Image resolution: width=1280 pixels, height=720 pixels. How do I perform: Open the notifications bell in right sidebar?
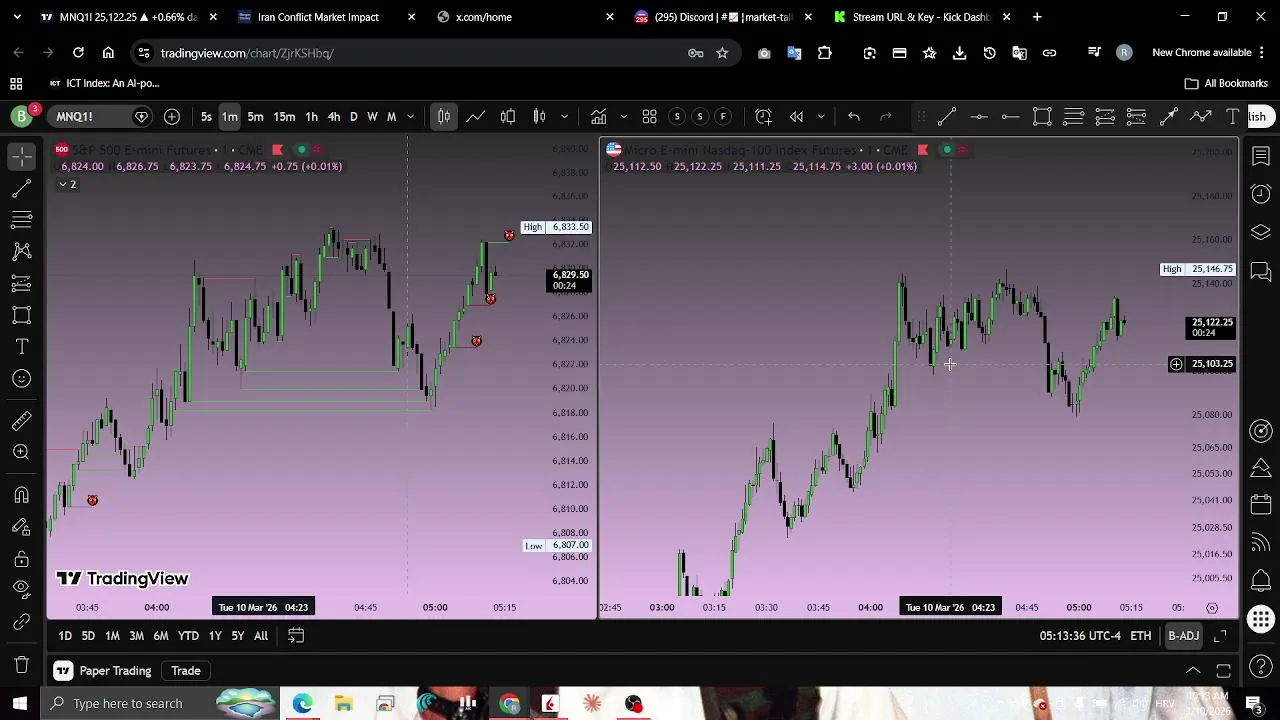tap(1261, 580)
